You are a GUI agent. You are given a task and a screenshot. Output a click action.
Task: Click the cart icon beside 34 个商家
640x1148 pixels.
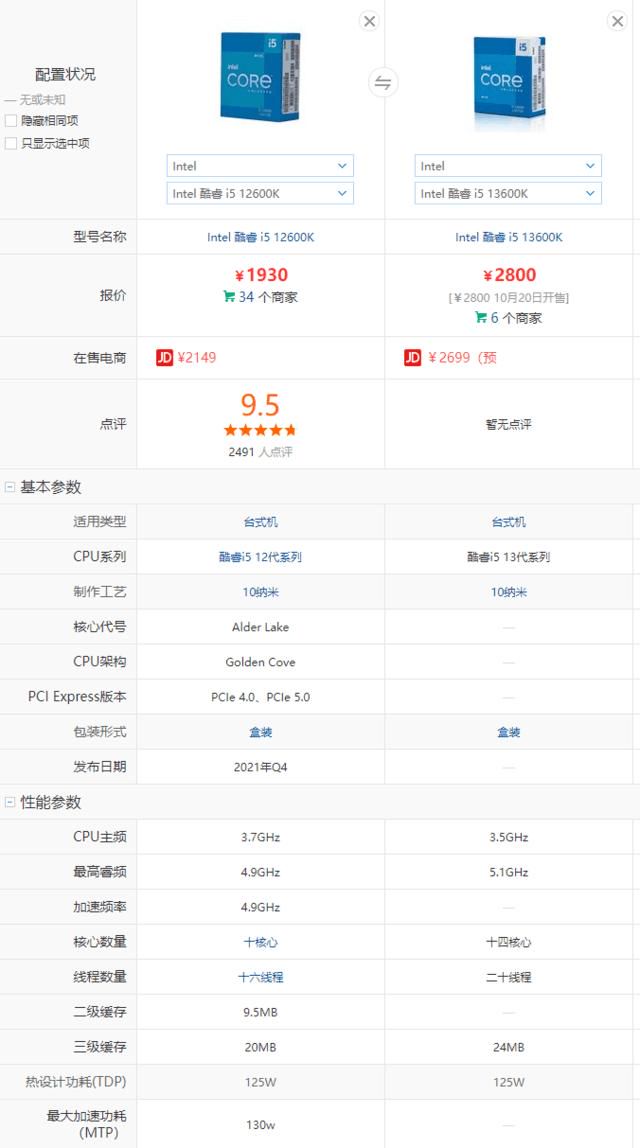[228, 297]
